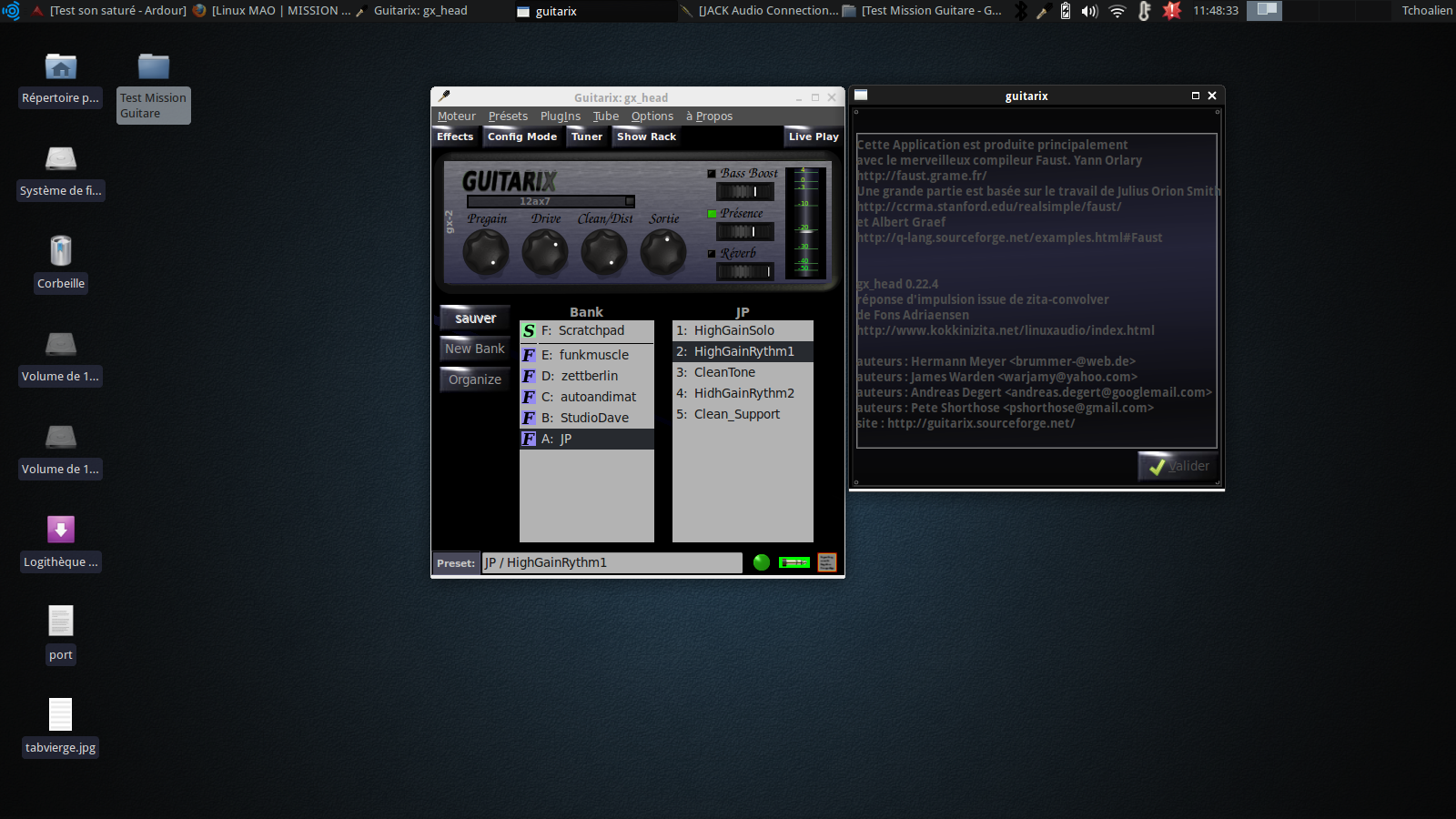This screenshot has width=1456, height=819.
Task: Click the F icon beside StudioDave bank
Action: pyautogui.click(x=529, y=418)
